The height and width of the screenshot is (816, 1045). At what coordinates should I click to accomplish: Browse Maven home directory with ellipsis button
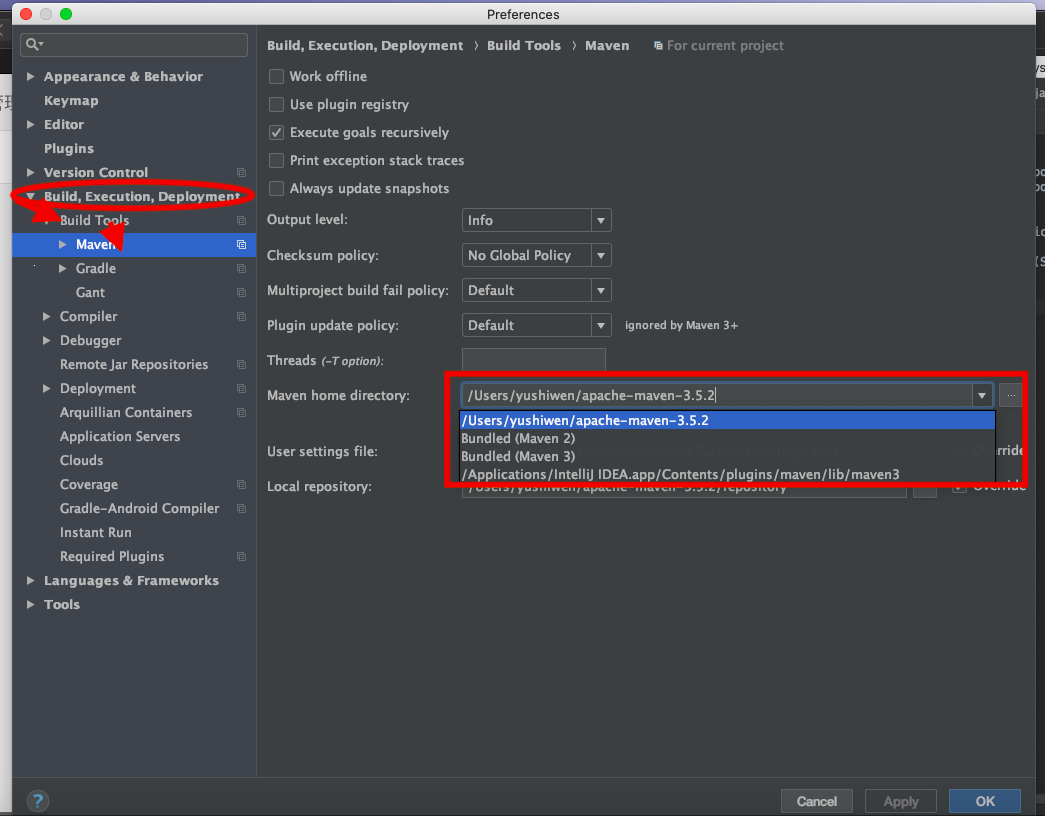pos(1010,395)
